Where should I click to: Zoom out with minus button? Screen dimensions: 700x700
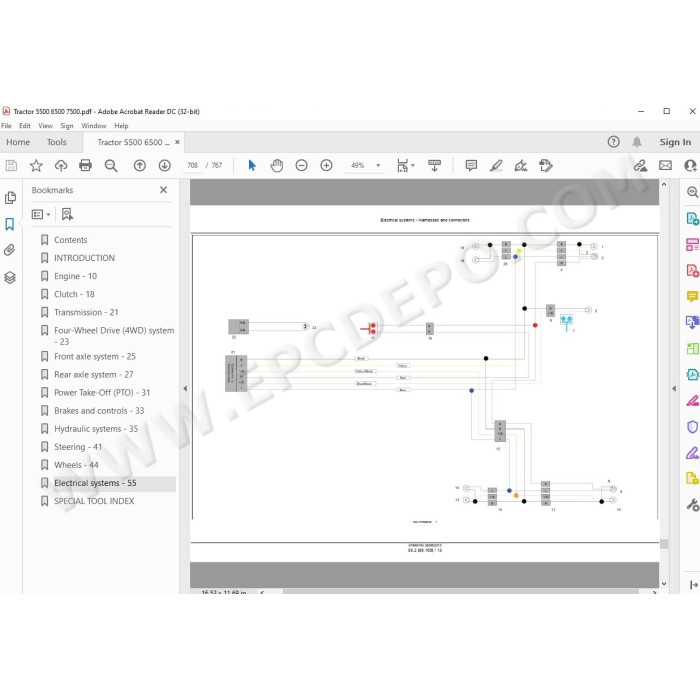301,166
